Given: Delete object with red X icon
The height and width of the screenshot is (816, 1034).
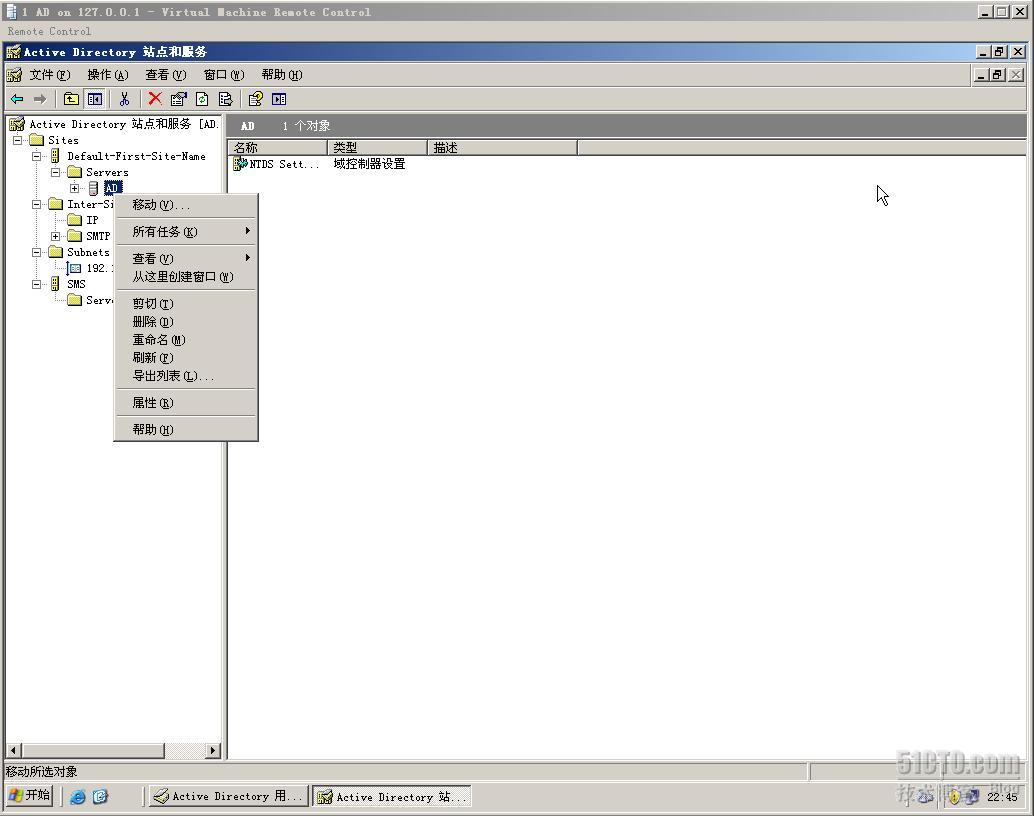Looking at the screenshot, I should coord(155,99).
